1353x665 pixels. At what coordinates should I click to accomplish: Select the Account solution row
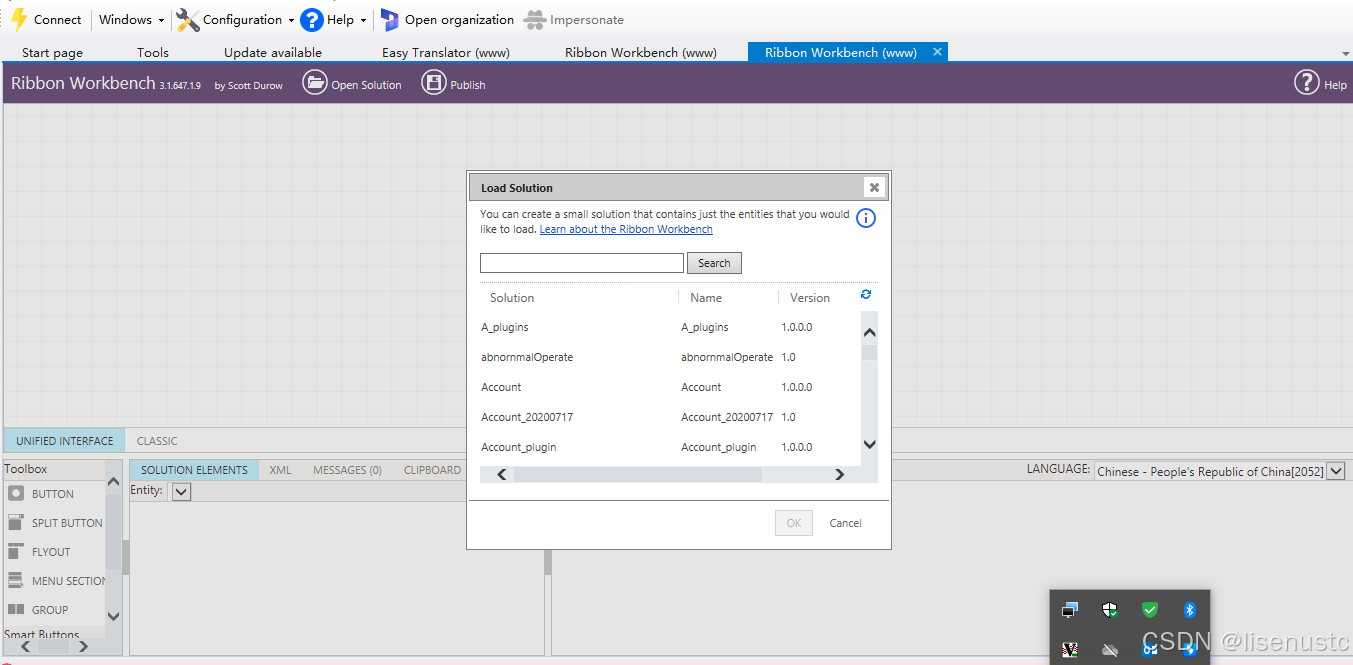tap(669, 387)
